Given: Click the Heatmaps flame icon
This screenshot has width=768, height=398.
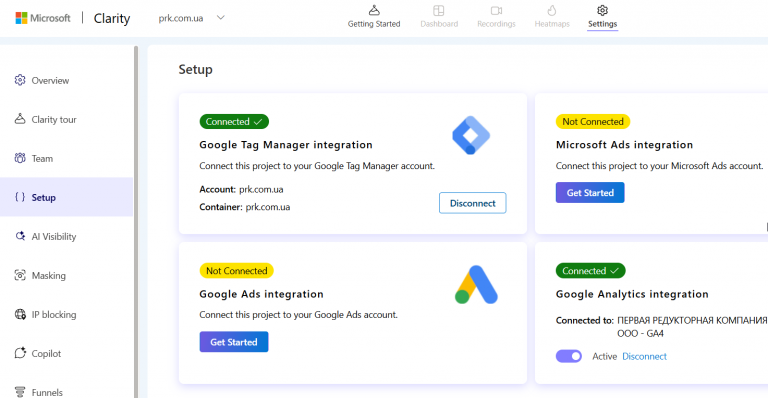Looking at the screenshot, I should [552, 10].
